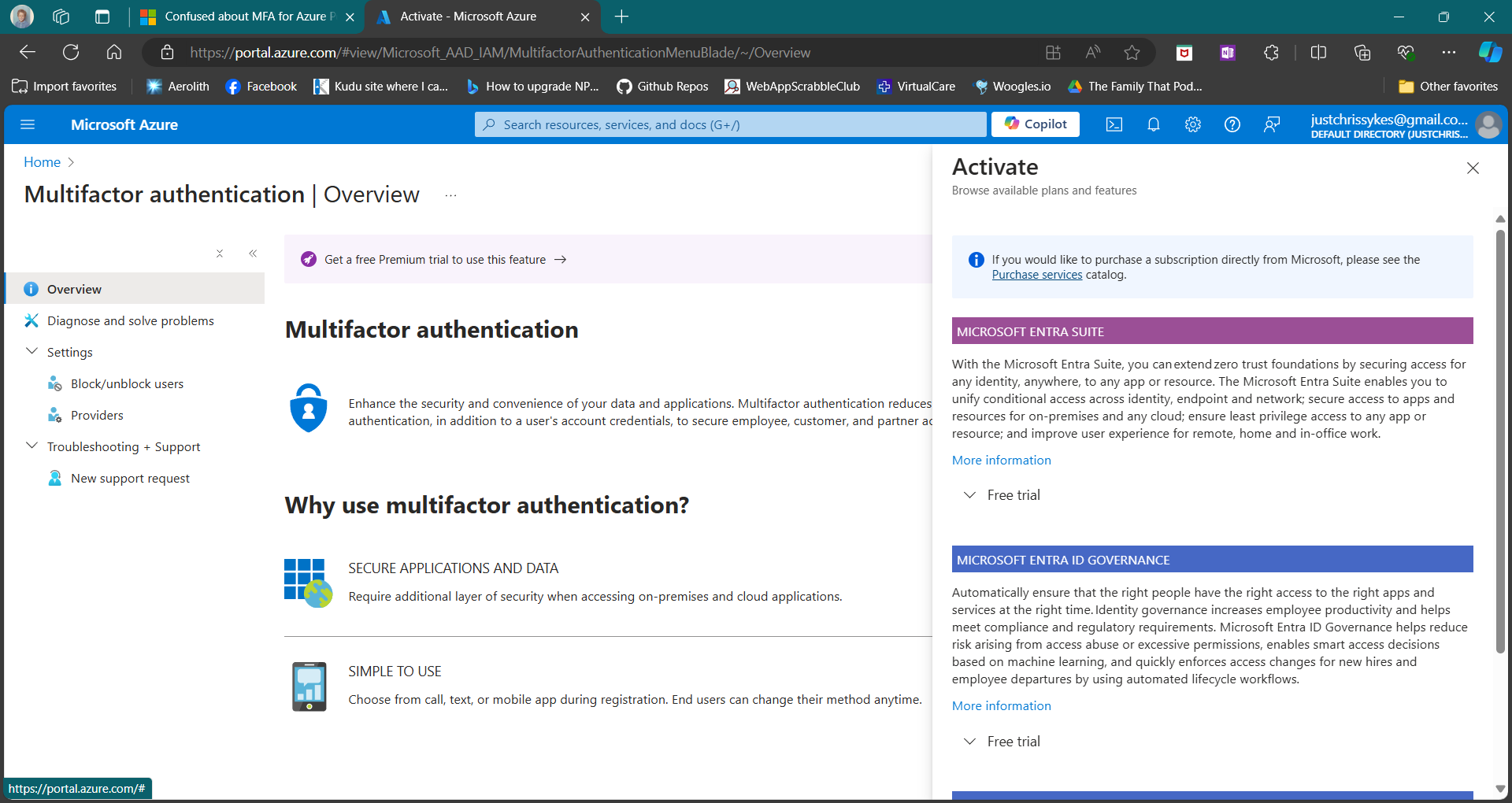This screenshot has height=803, width=1512.
Task: Open the VirtualCare bookmark
Action: tap(917, 87)
